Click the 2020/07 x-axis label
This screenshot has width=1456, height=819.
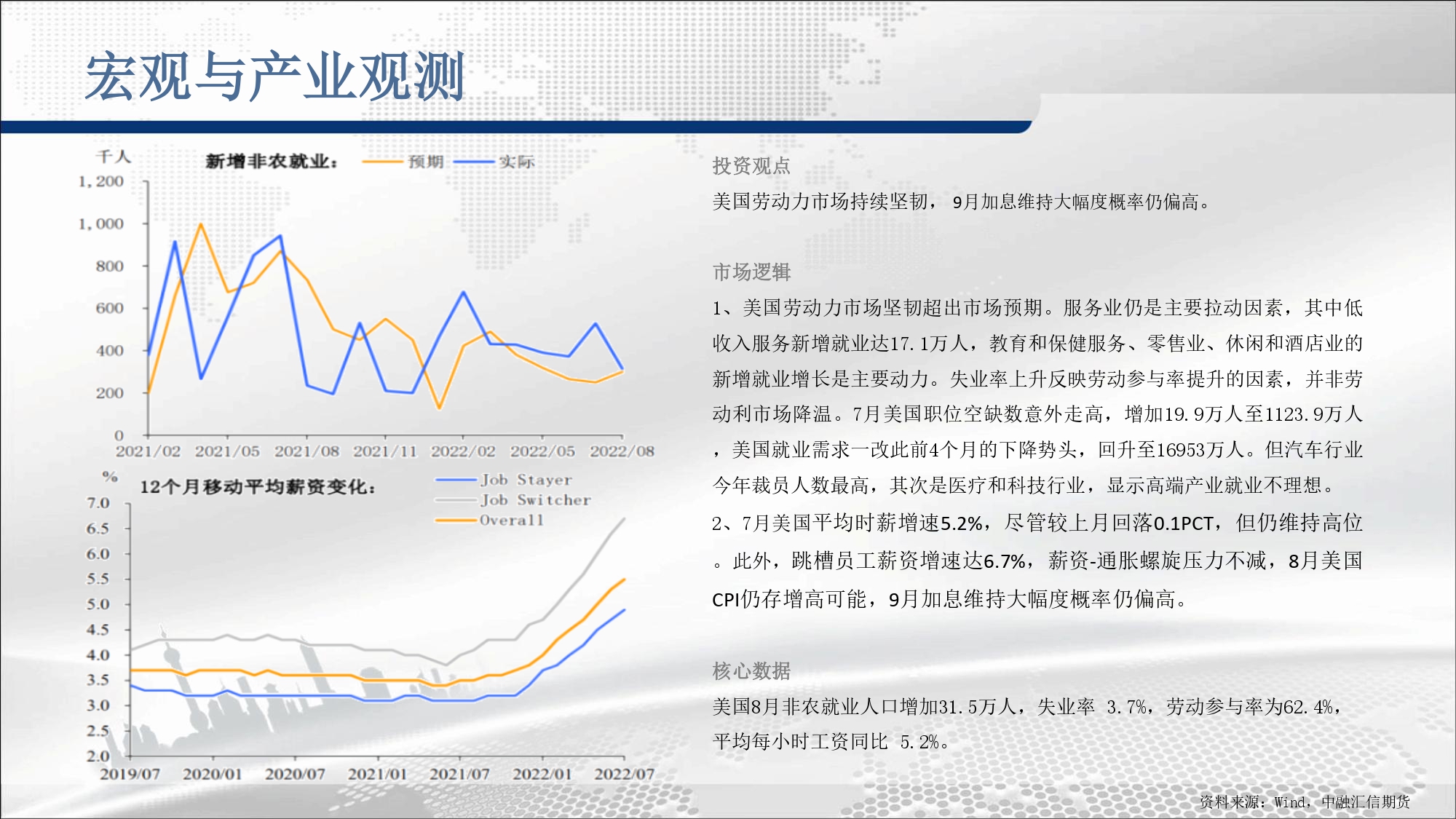tap(295, 774)
